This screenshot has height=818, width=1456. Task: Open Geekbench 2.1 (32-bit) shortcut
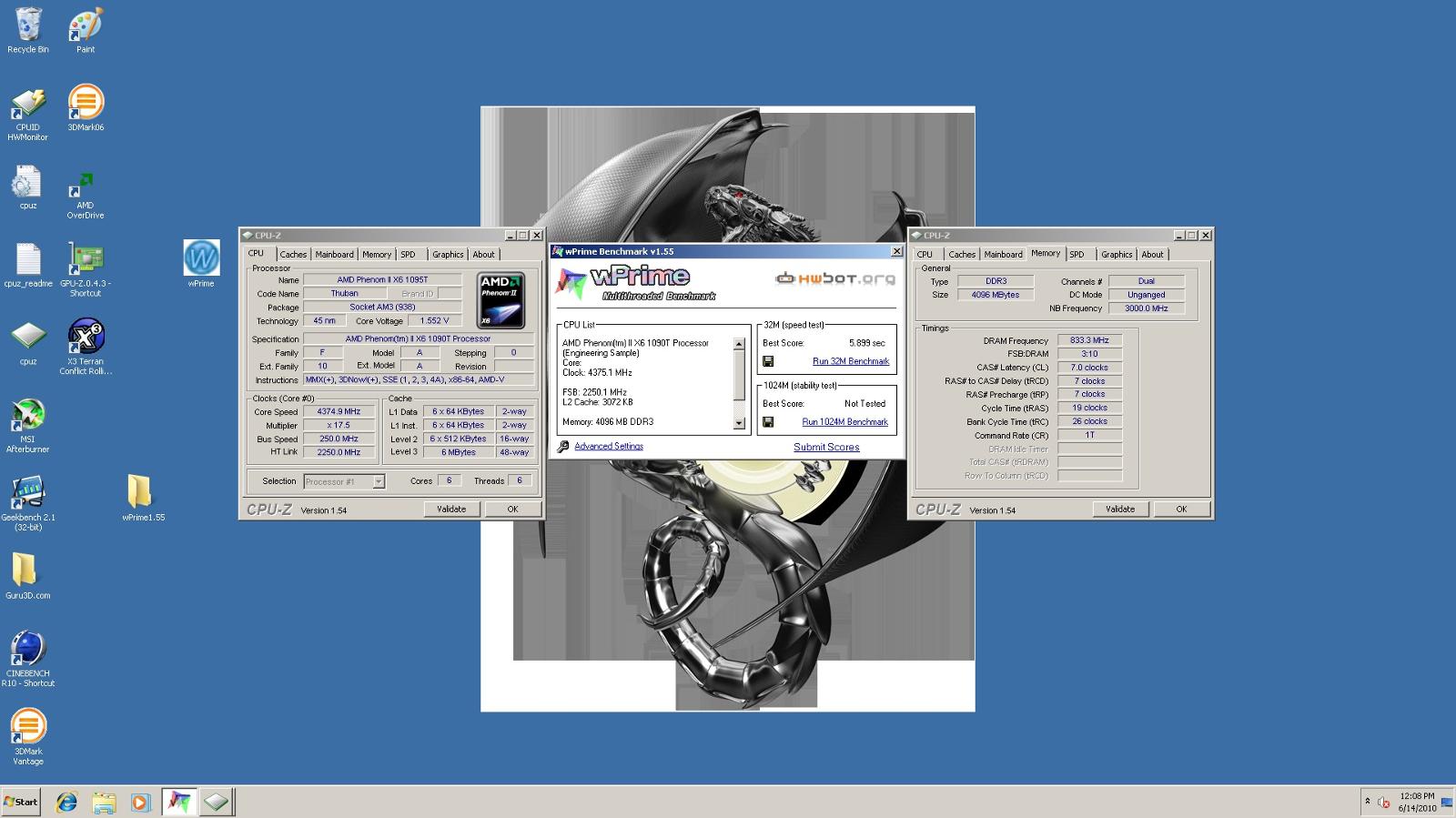point(28,503)
